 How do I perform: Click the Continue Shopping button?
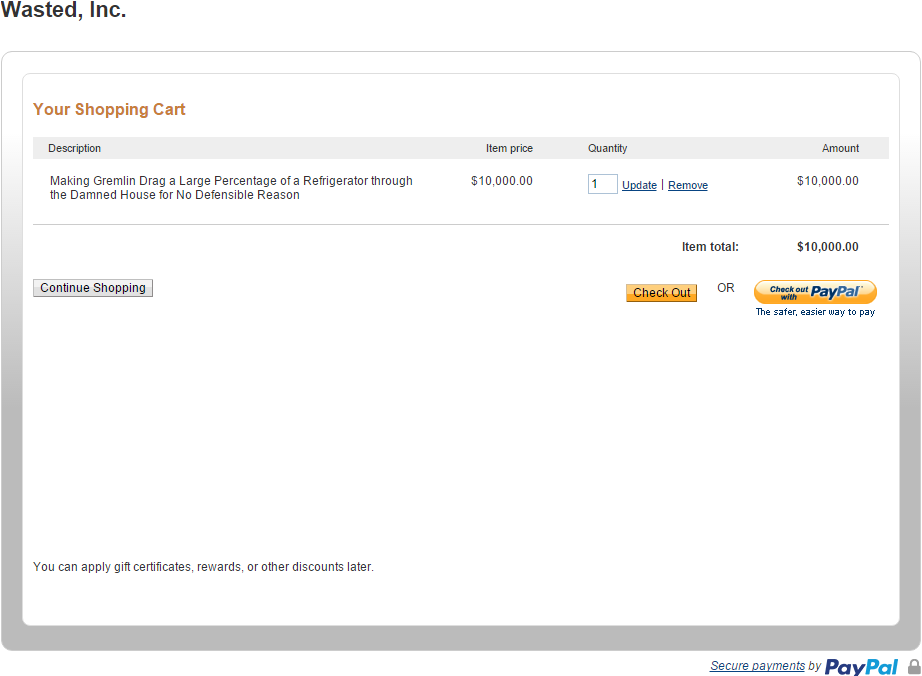[x=93, y=288]
